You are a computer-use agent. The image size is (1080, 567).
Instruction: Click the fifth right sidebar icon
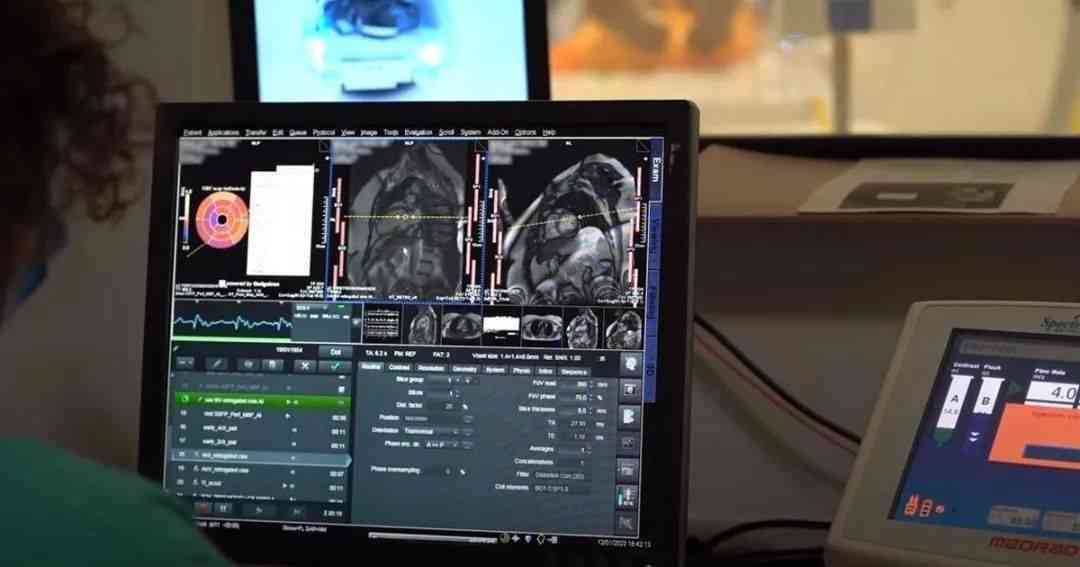(x=627, y=470)
